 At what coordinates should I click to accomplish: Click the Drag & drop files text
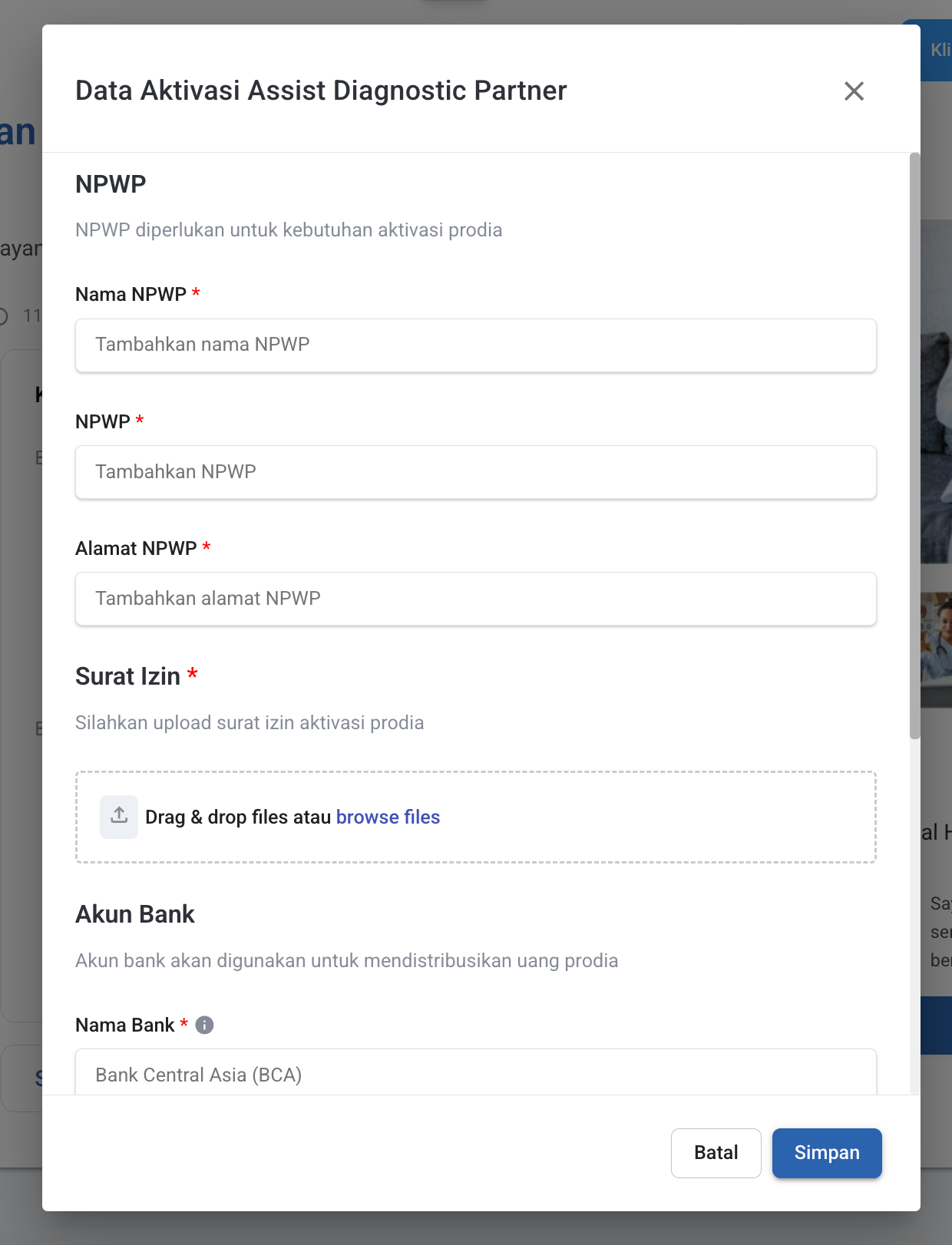coord(238,817)
